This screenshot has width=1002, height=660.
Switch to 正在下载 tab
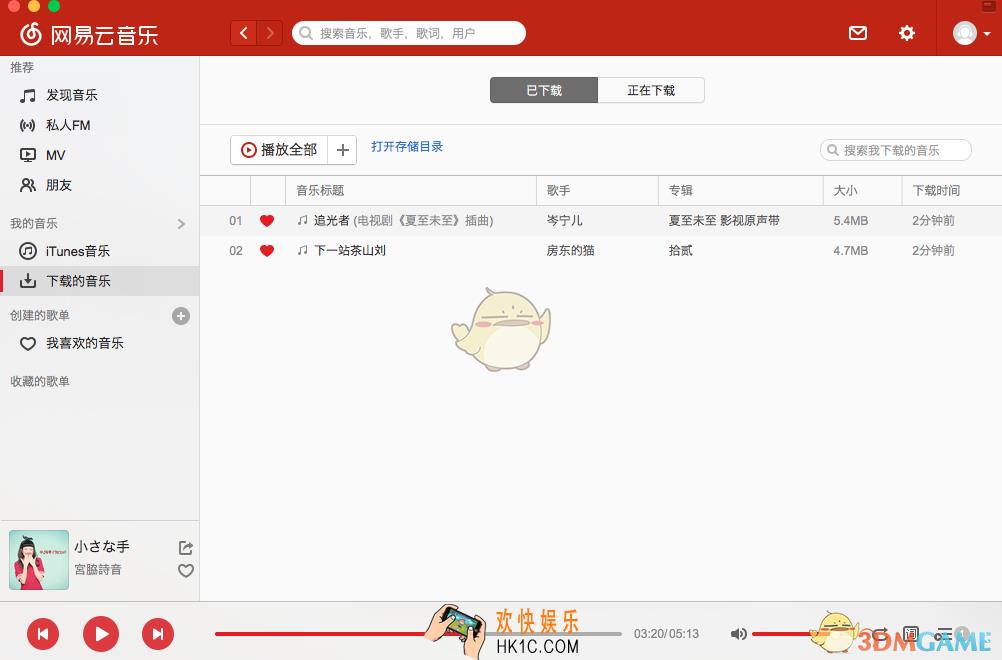pos(651,90)
